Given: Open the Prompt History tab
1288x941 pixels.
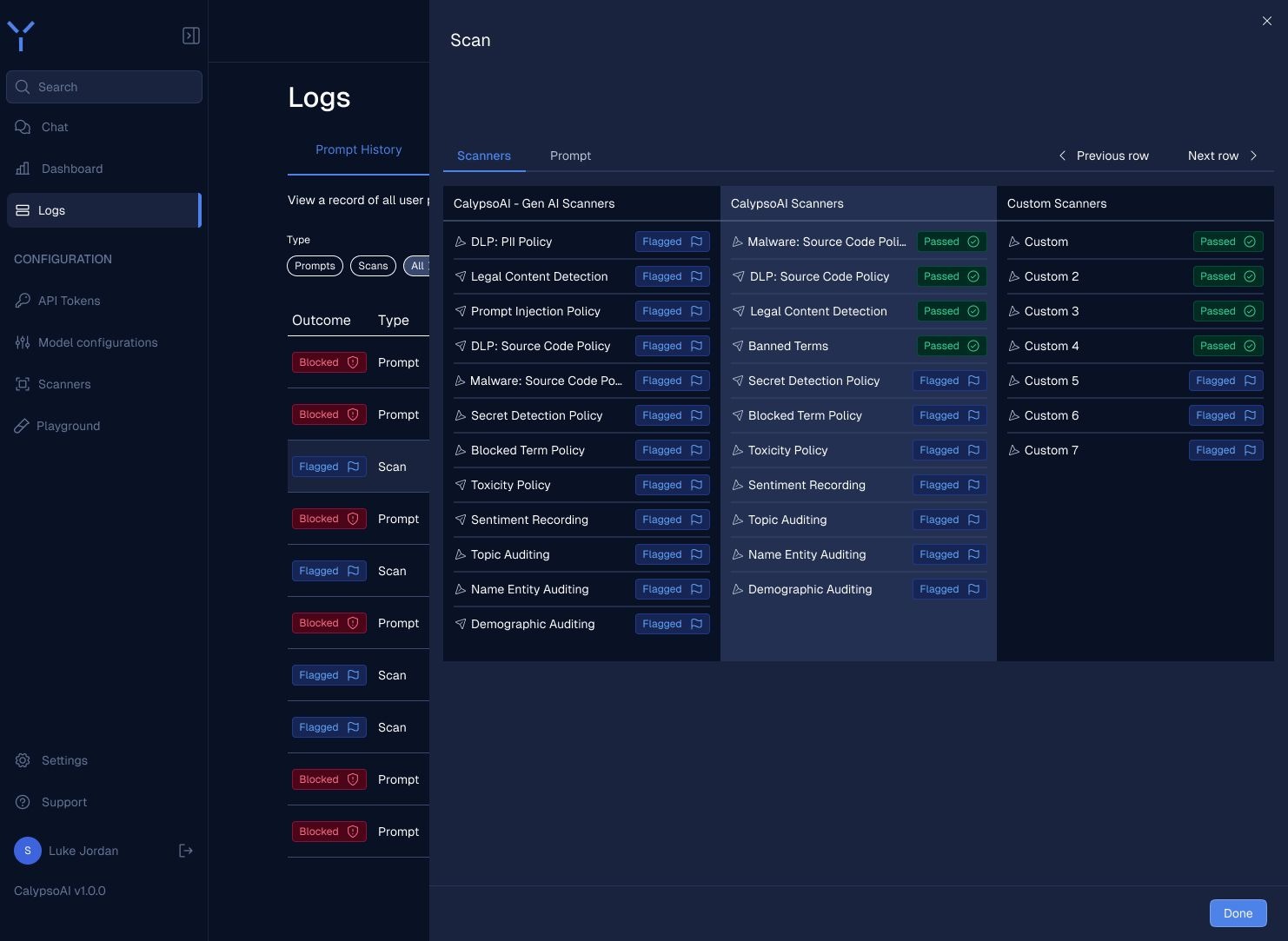Looking at the screenshot, I should [x=358, y=149].
